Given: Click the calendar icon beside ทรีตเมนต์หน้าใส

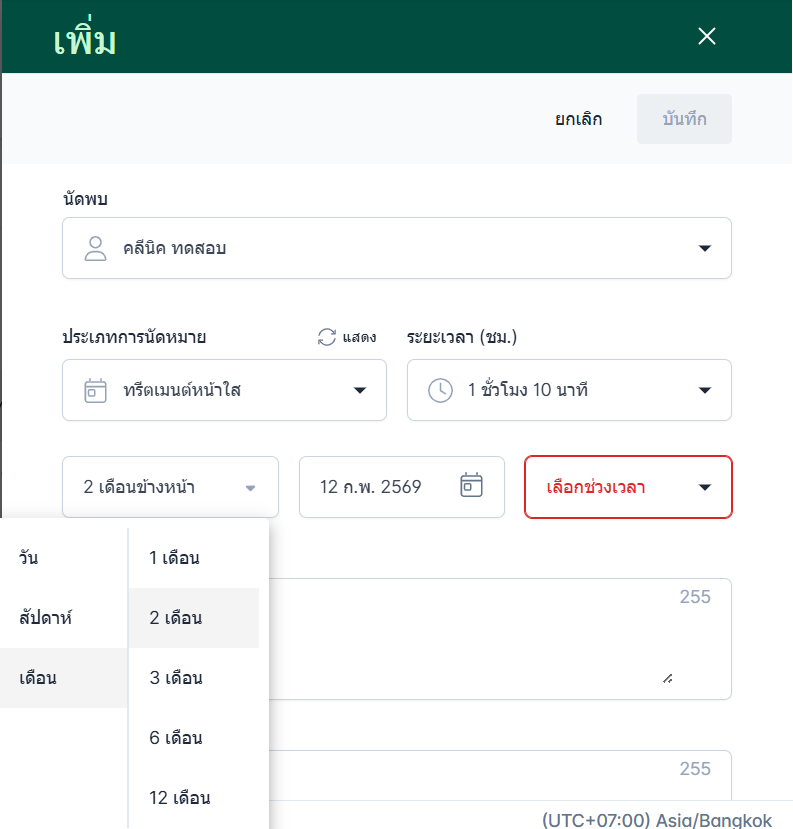Looking at the screenshot, I should click(x=95, y=390).
